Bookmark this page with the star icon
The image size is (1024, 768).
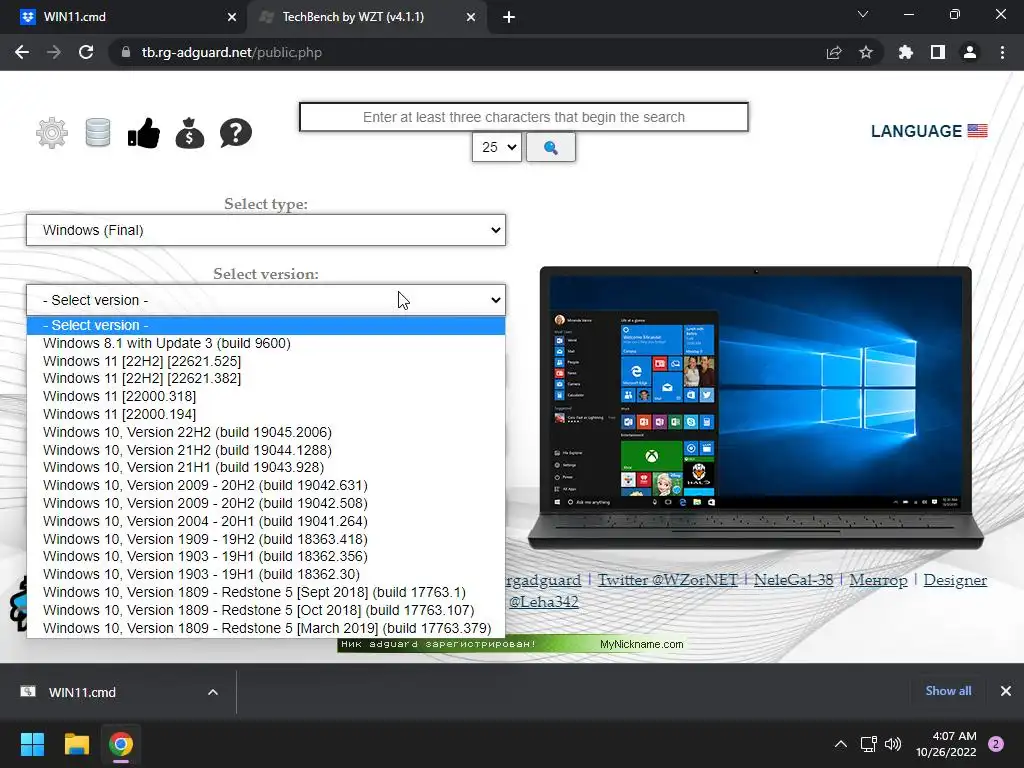click(866, 52)
